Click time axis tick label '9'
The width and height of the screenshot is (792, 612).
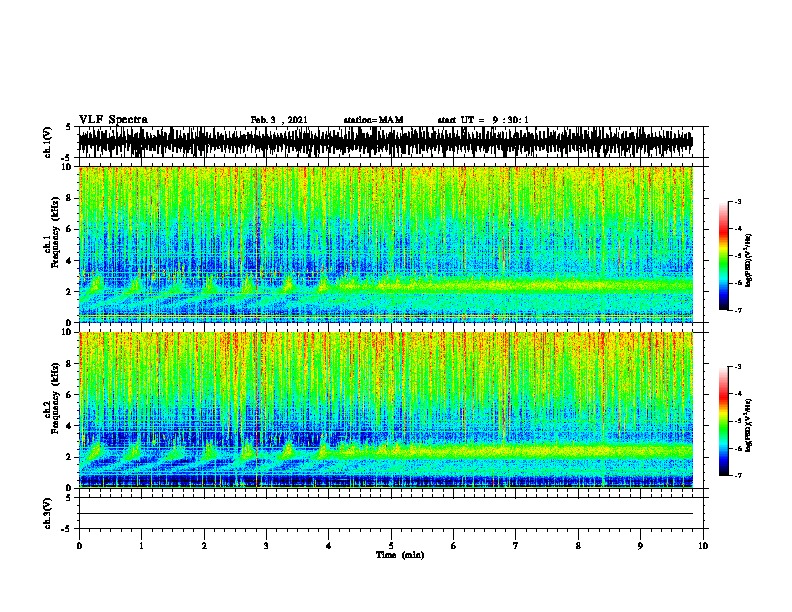click(640, 546)
